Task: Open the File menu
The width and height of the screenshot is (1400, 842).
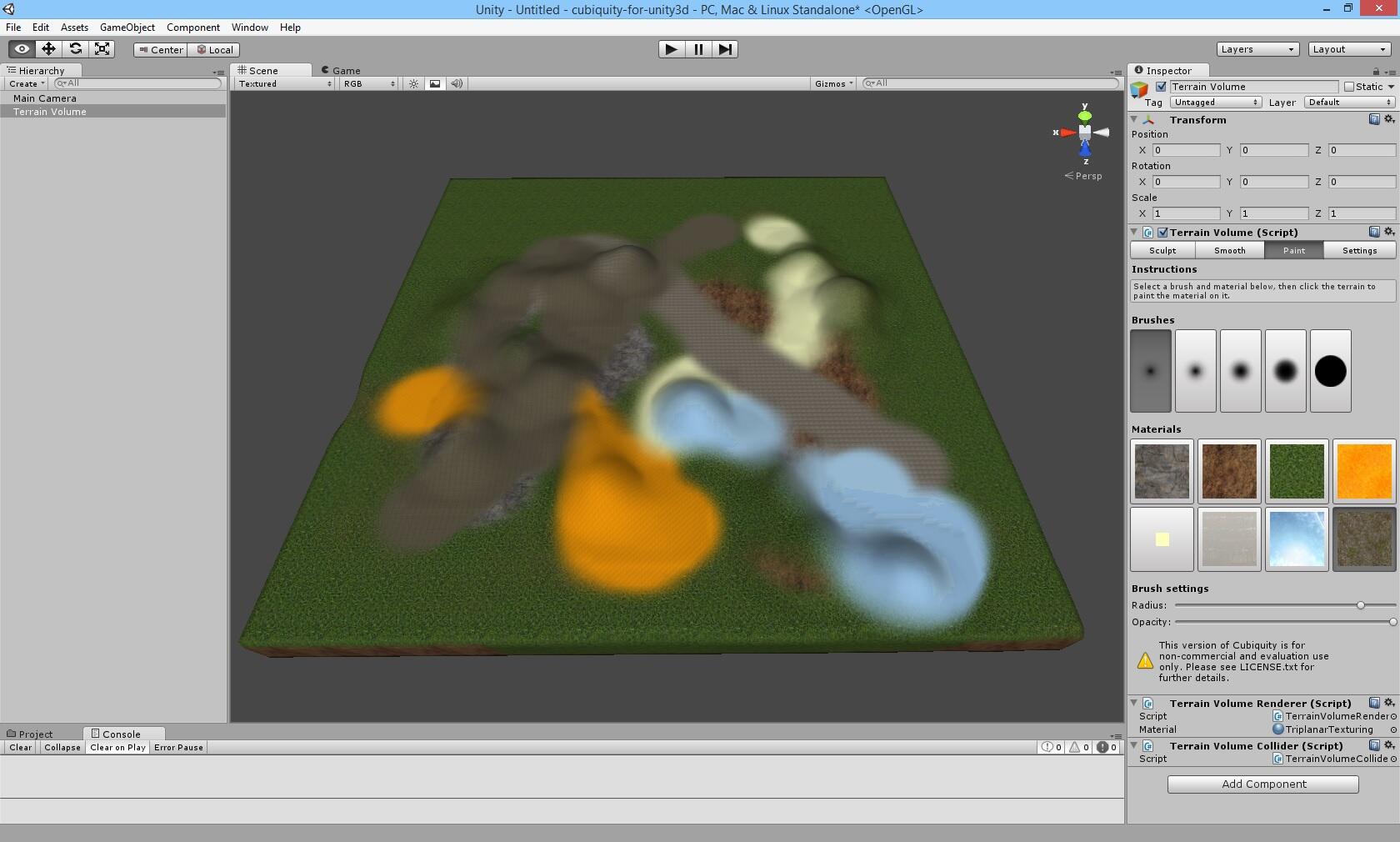Action: coord(13,28)
